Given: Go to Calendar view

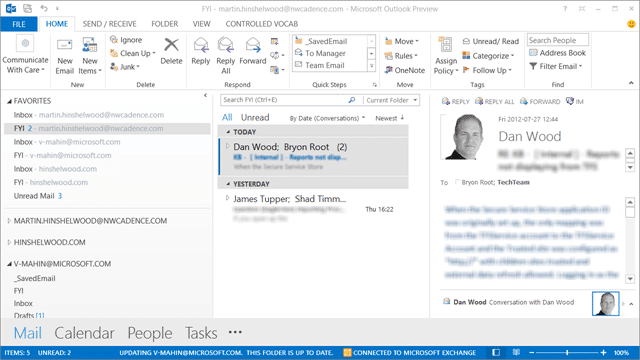Looking at the screenshot, I should click(x=84, y=333).
